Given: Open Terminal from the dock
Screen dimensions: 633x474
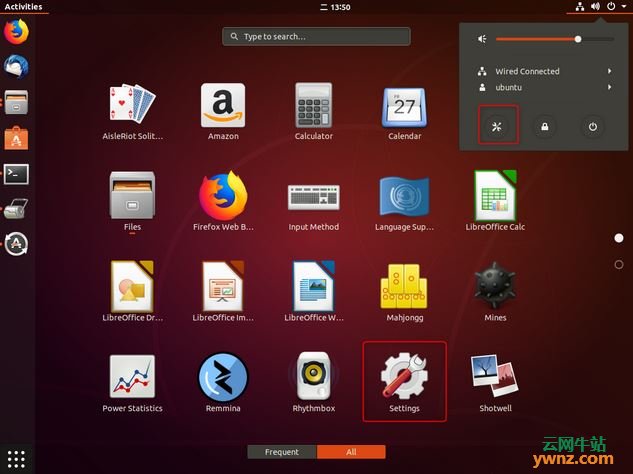Looking at the screenshot, I should (16, 174).
